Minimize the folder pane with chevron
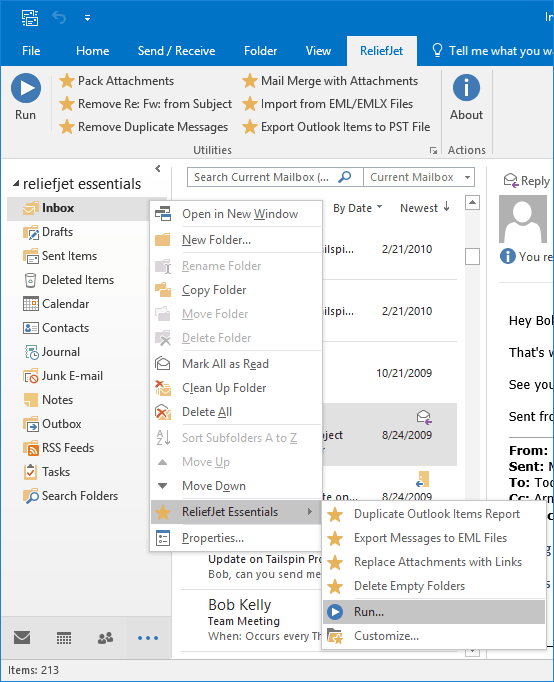Image resolution: width=554 pixels, height=682 pixels. pos(158,168)
